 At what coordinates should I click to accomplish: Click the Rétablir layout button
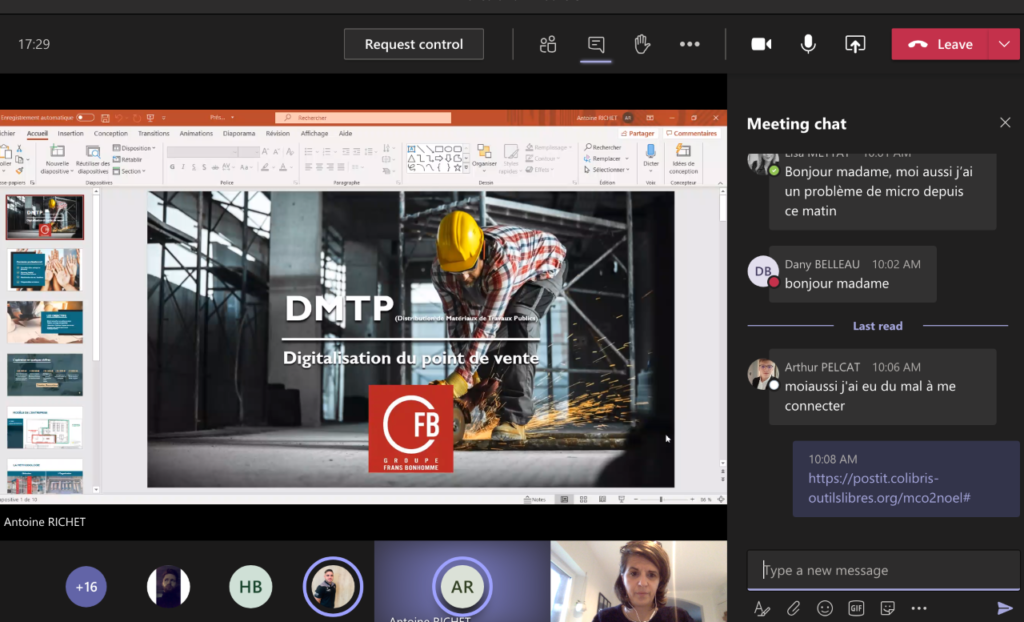[128, 159]
